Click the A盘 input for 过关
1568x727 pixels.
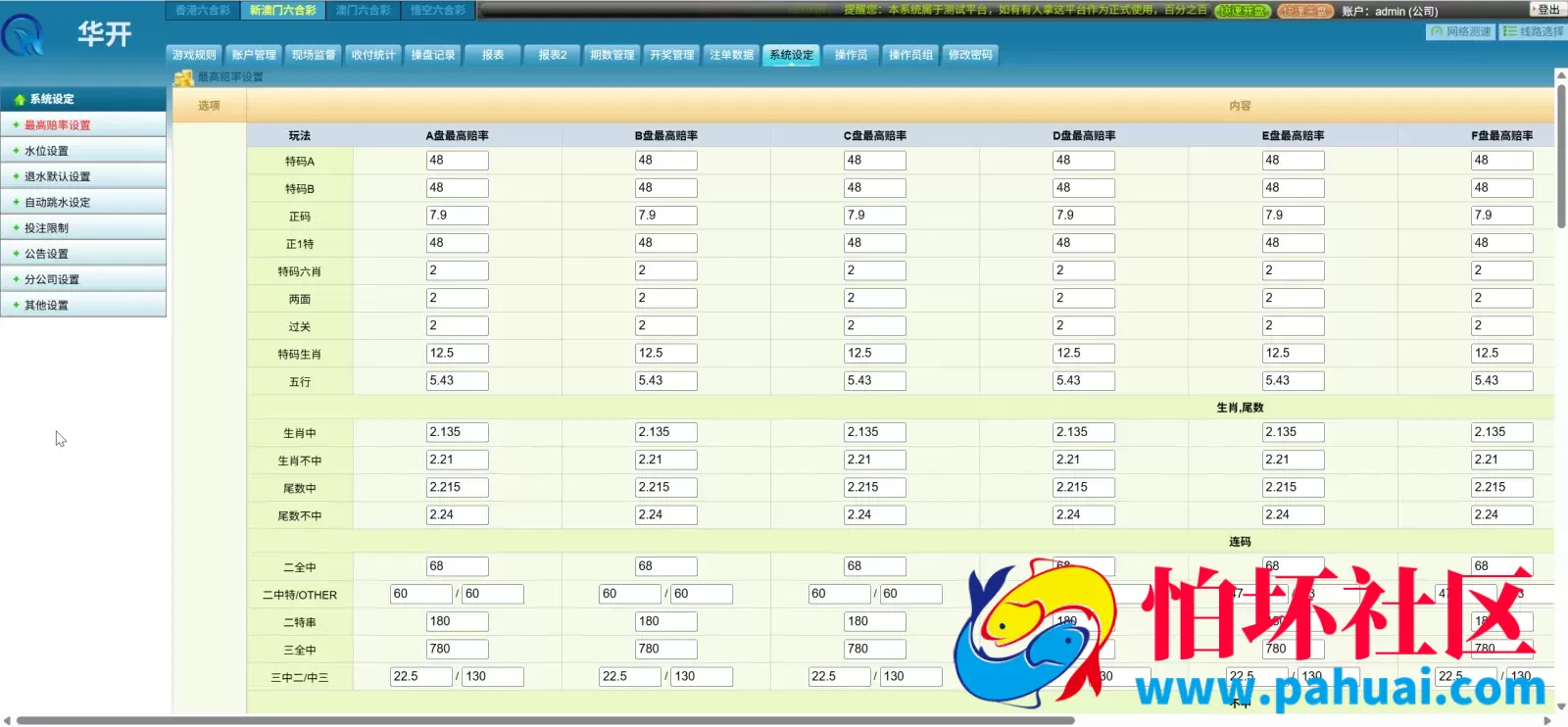[x=457, y=325]
